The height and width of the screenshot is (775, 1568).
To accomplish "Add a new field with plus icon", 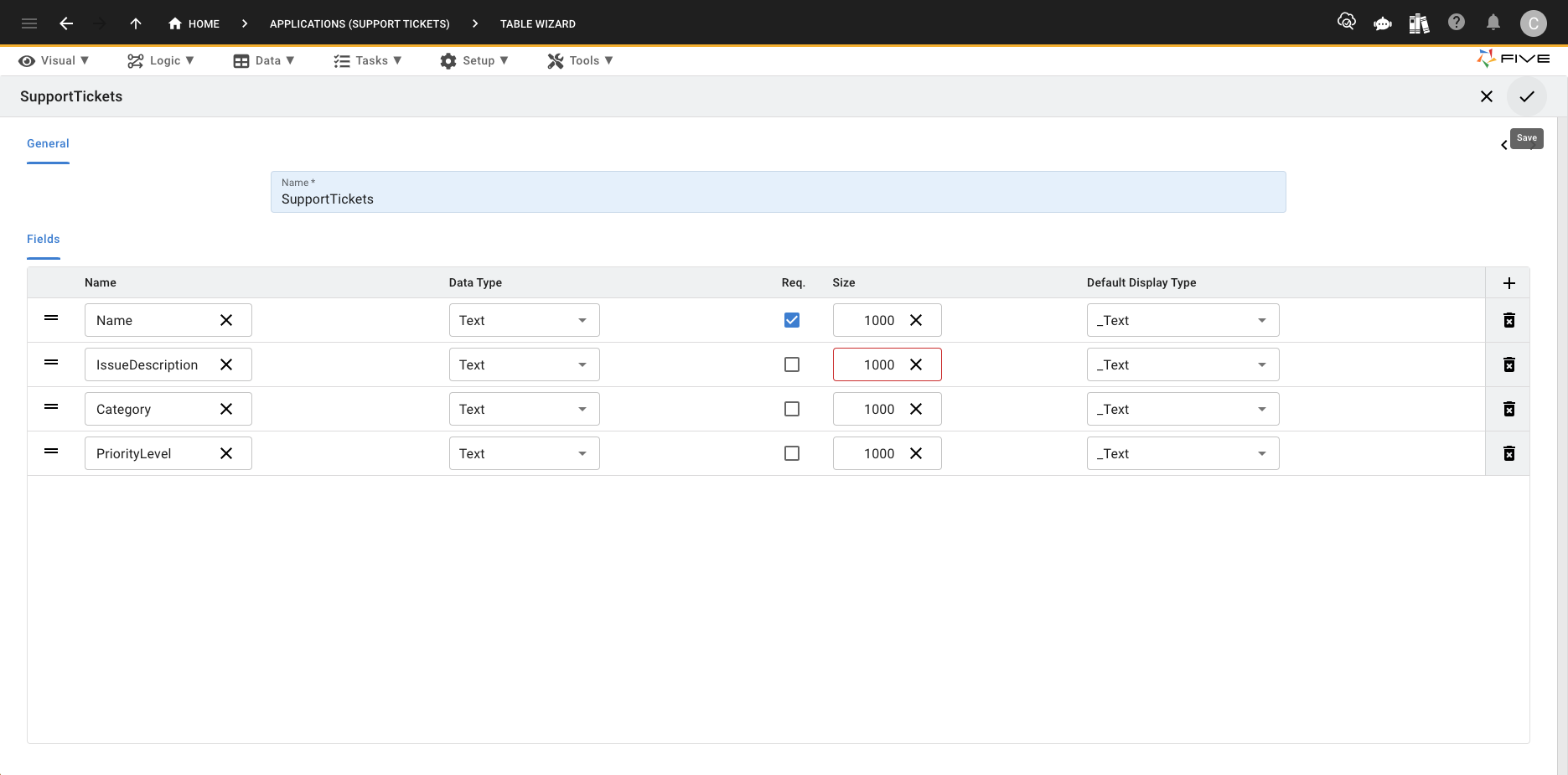I will (1508, 283).
